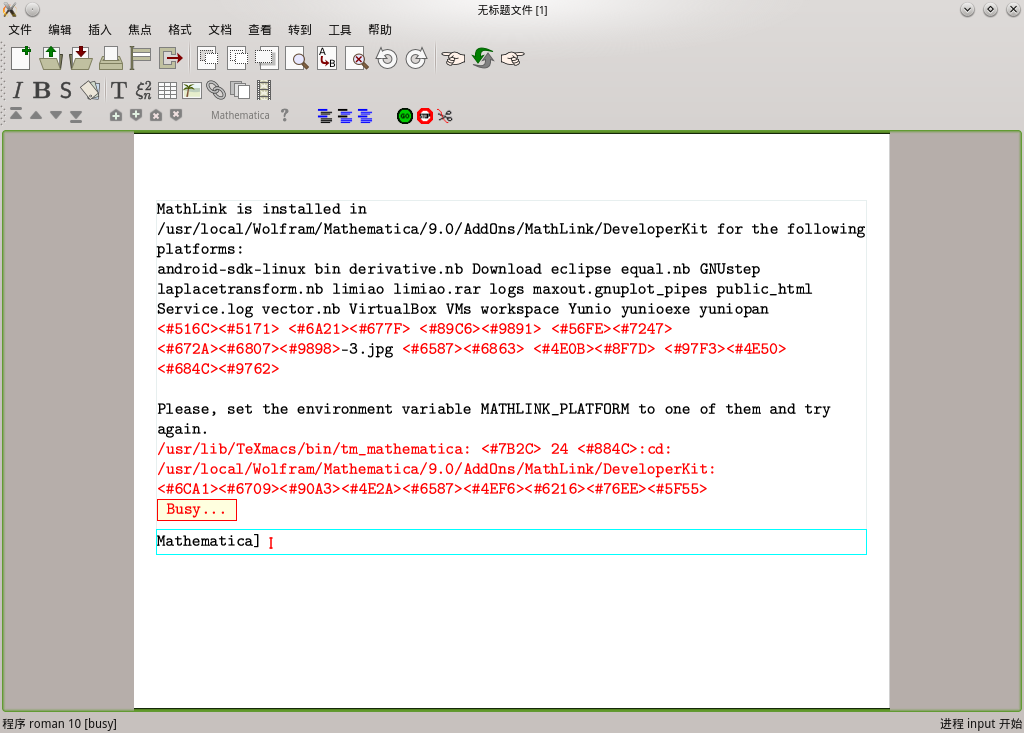Image resolution: width=1024 pixels, height=733 pixels.
Task: Click the first blue-and-black lines icon
Action: point(325,116)
